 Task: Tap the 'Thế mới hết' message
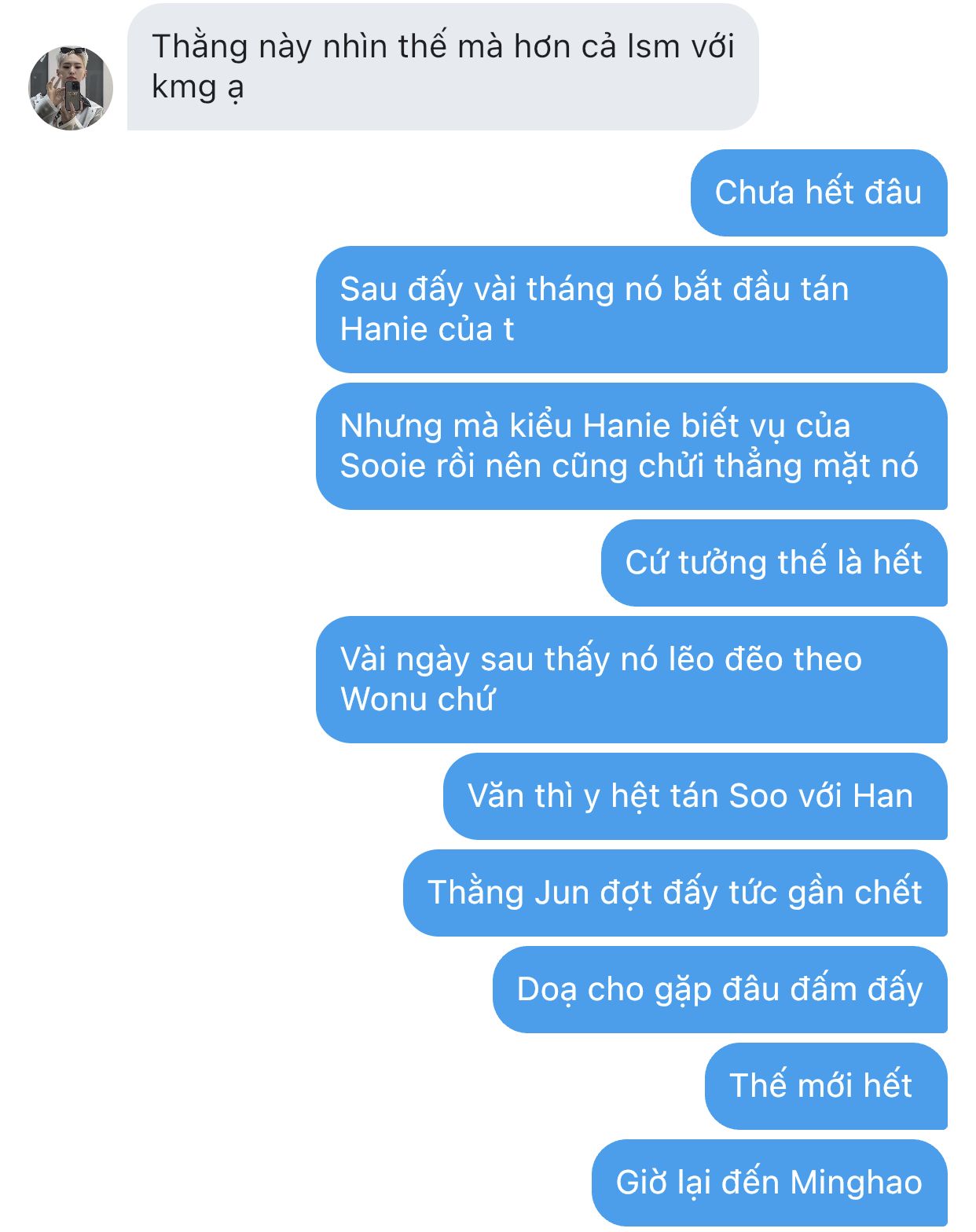826,1086
